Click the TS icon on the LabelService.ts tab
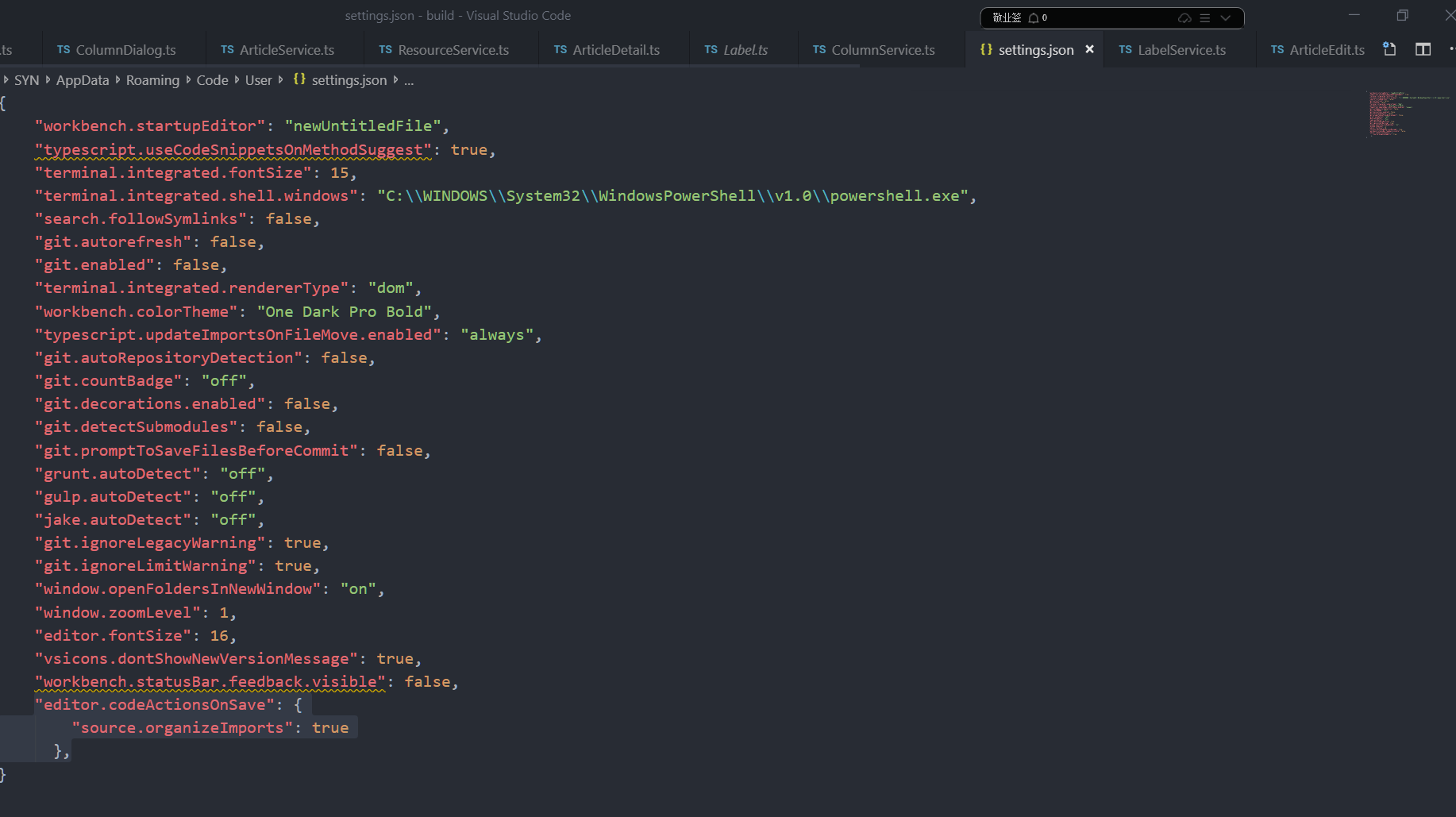 pos(1125,49)
